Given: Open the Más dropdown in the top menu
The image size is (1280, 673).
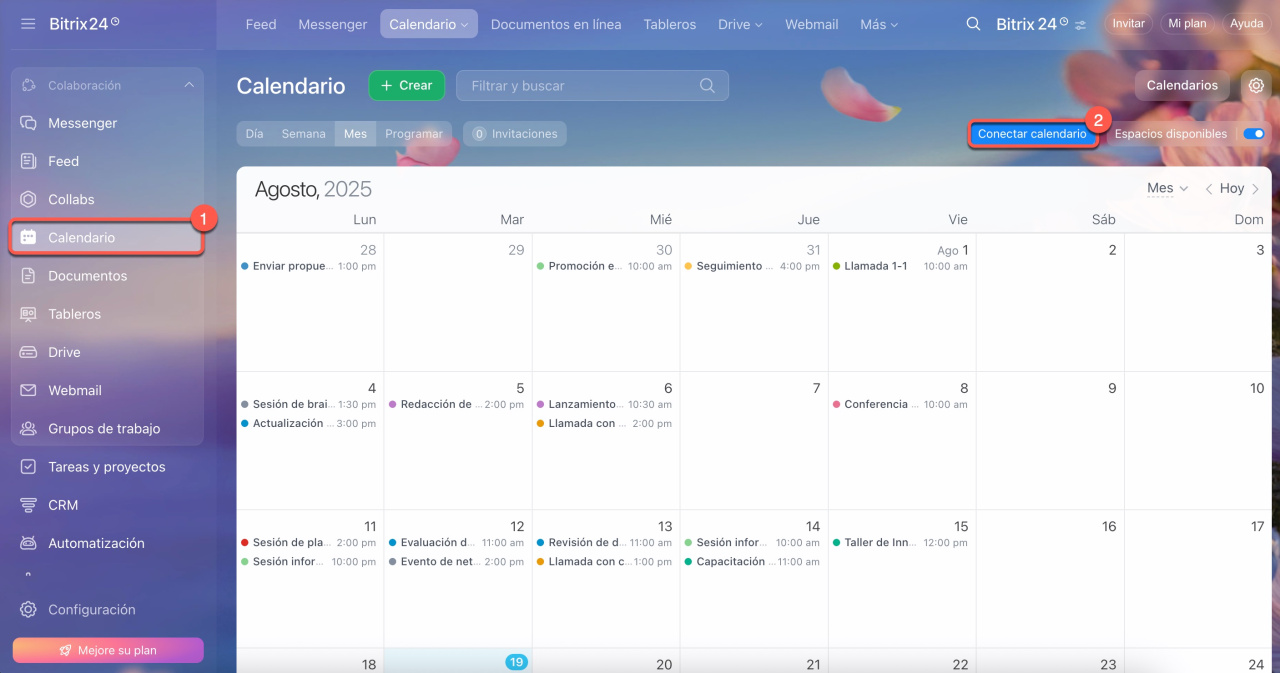Looking at the screenshot, I should pyautogui.click(x=894, y=25).
